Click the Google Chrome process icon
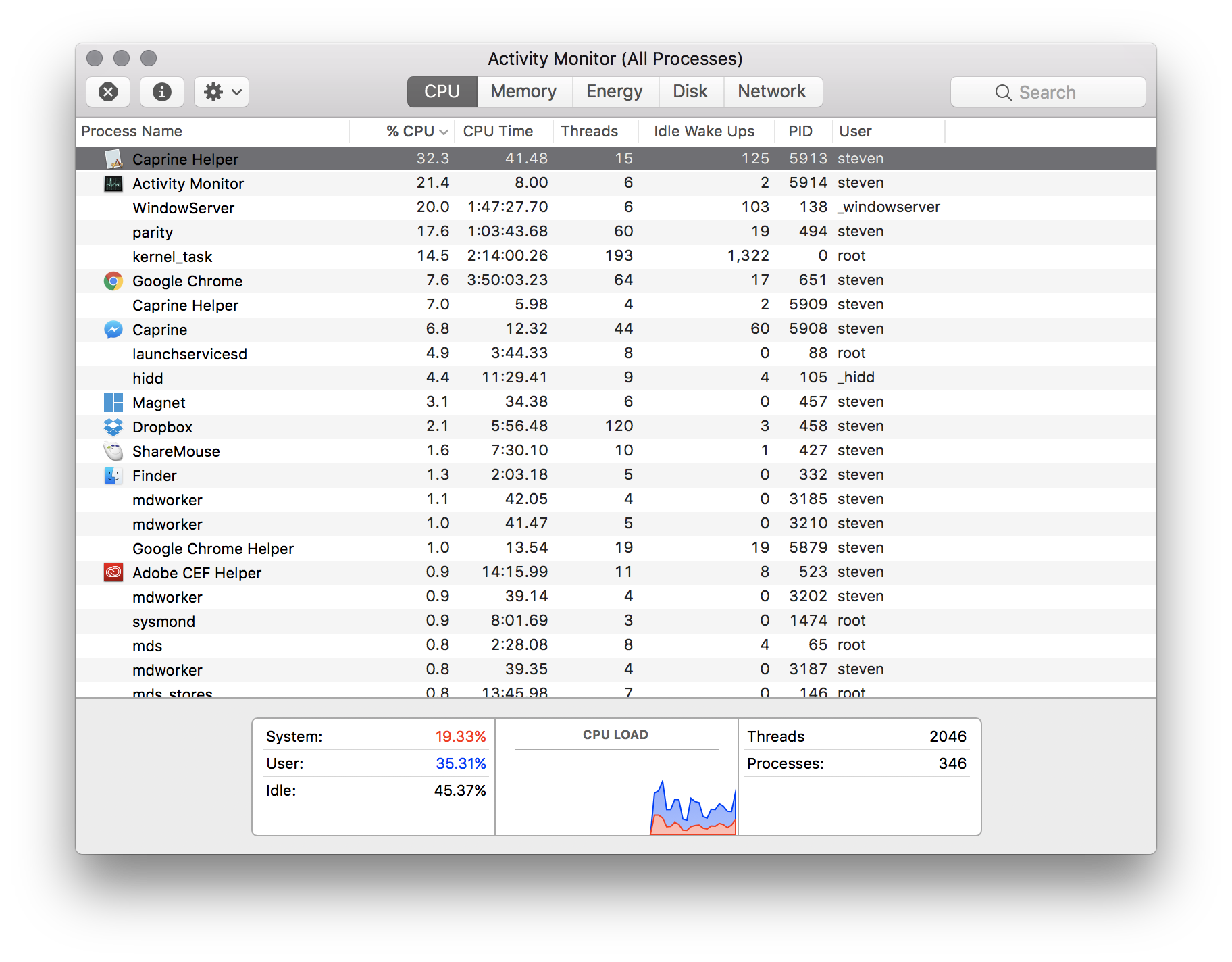The height and width of the screenshot is (962, 1232). 113,280
